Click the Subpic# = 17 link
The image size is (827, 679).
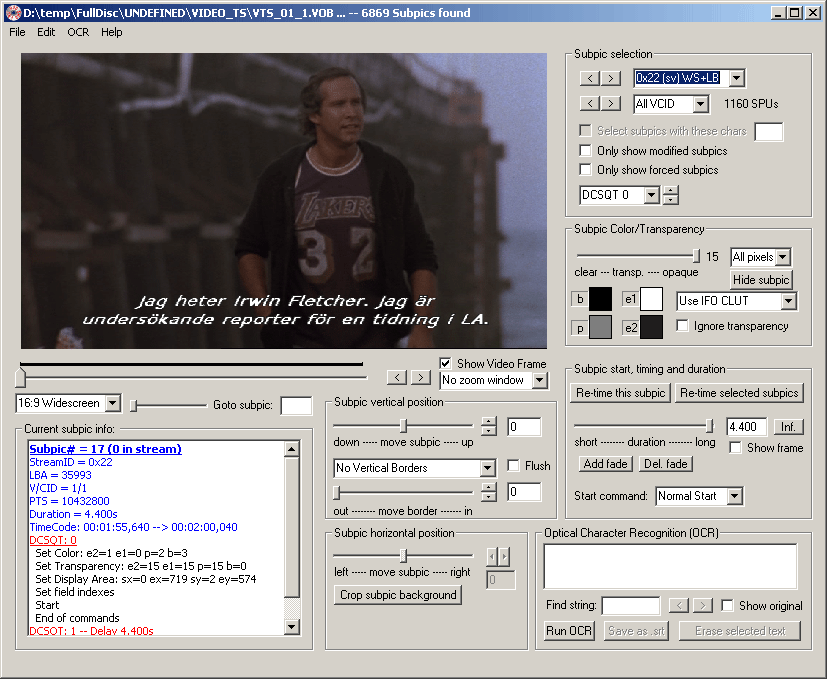(x=105, y=449)
